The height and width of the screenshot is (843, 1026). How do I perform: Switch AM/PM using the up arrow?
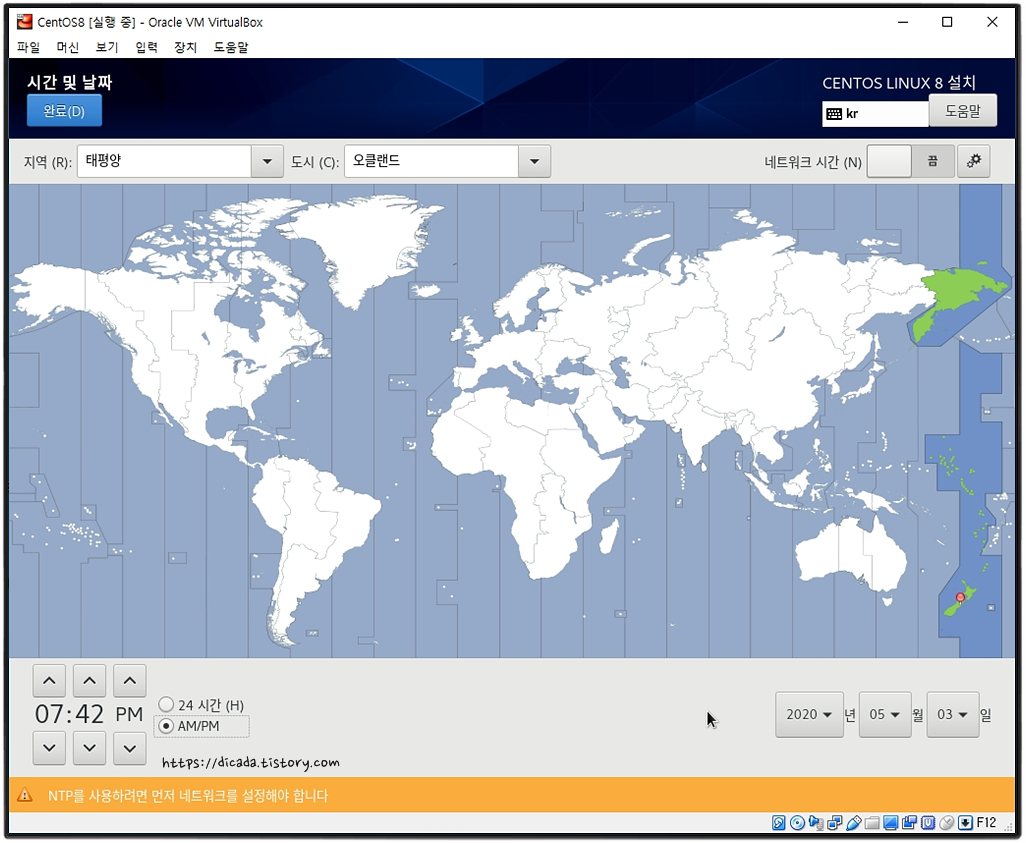[130, 681]
